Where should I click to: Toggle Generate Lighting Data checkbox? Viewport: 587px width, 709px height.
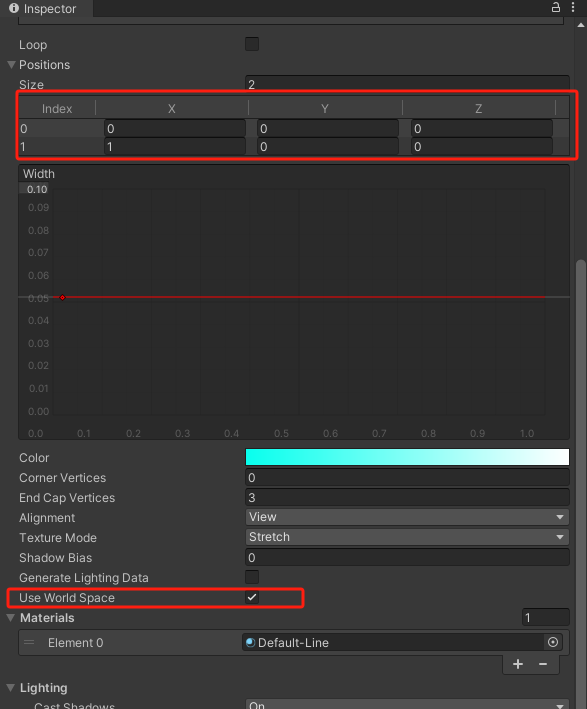coord(252,577)
